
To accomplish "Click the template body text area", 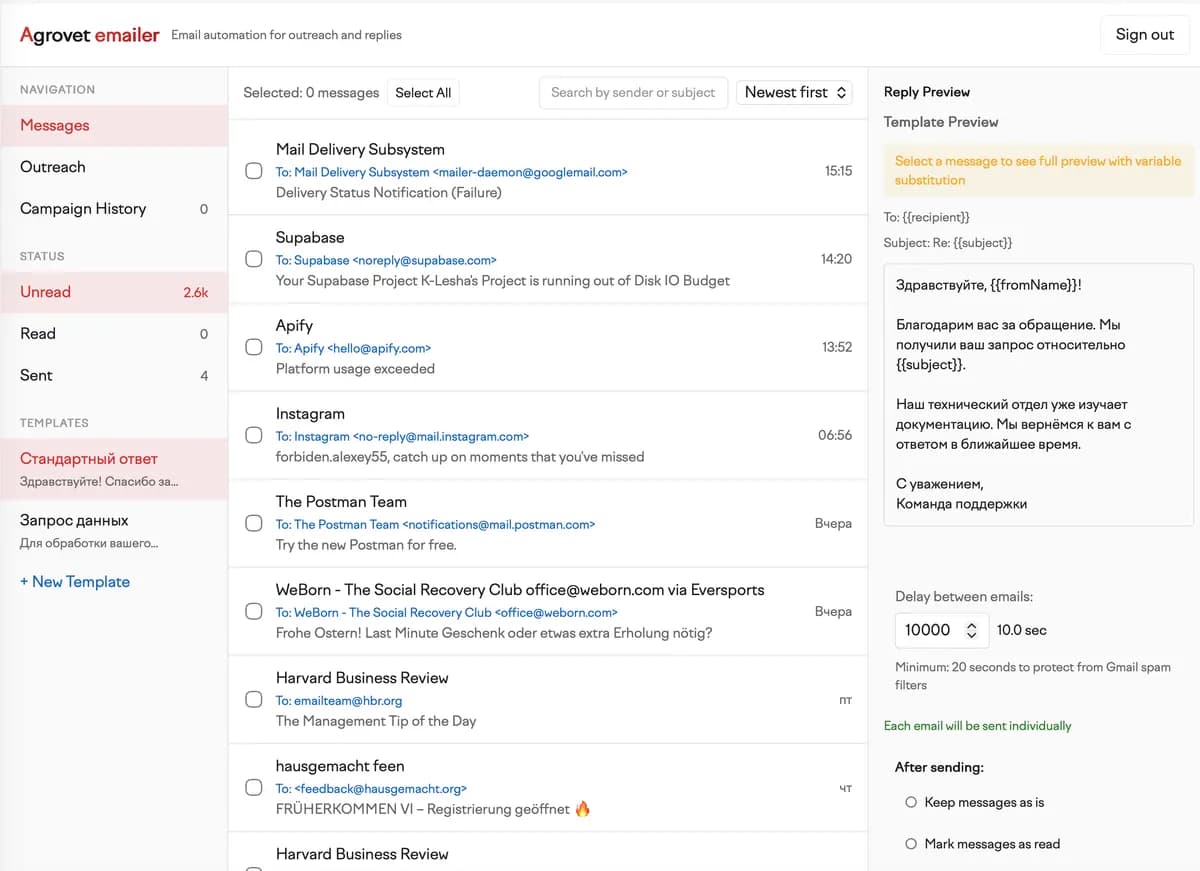I will [x=1038, y=394].
